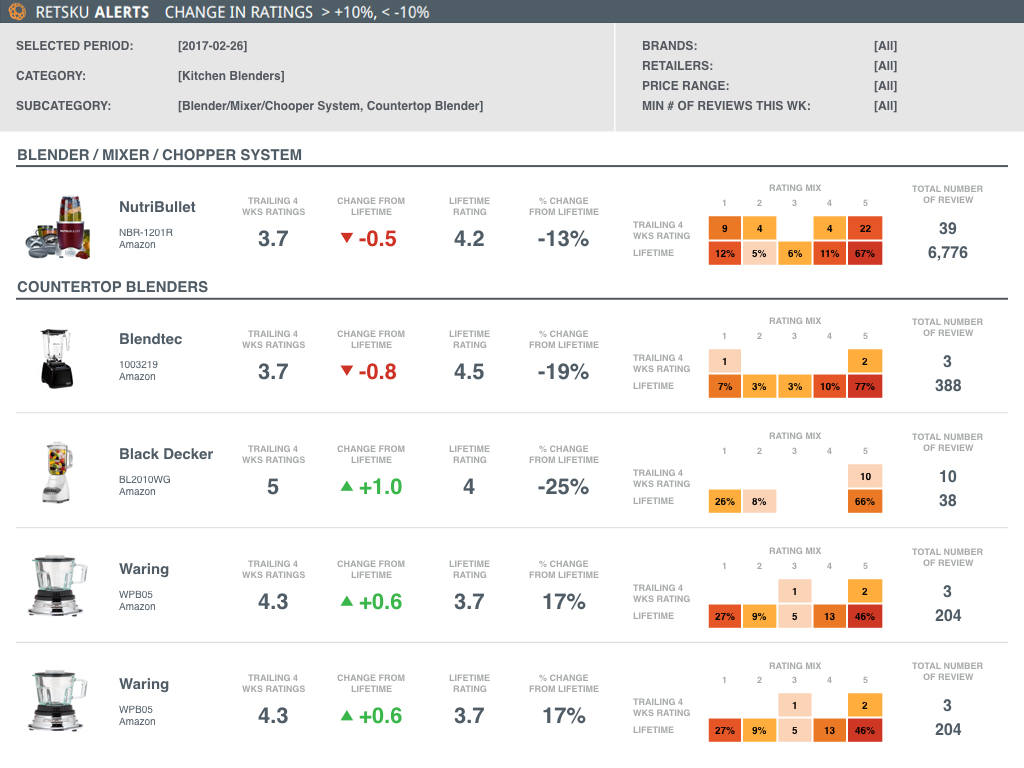
Task: Click Blendtec's 5-star trailing cell showing 2
Action: [x=865, y=362]
